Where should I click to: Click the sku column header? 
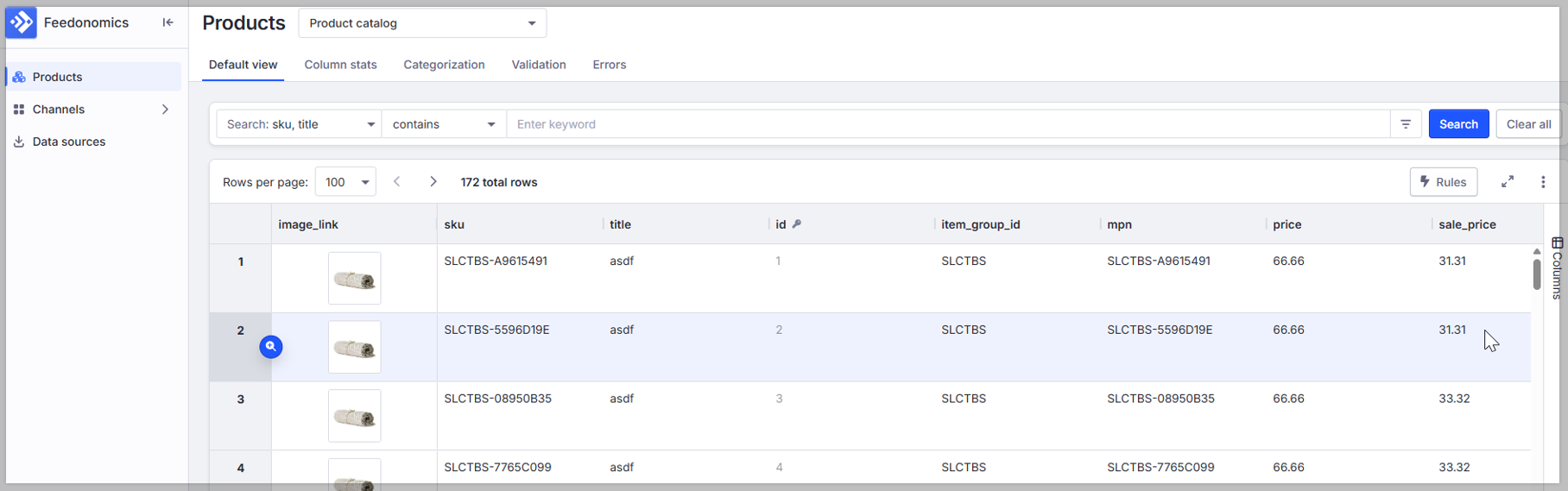[x=454, y=224]
